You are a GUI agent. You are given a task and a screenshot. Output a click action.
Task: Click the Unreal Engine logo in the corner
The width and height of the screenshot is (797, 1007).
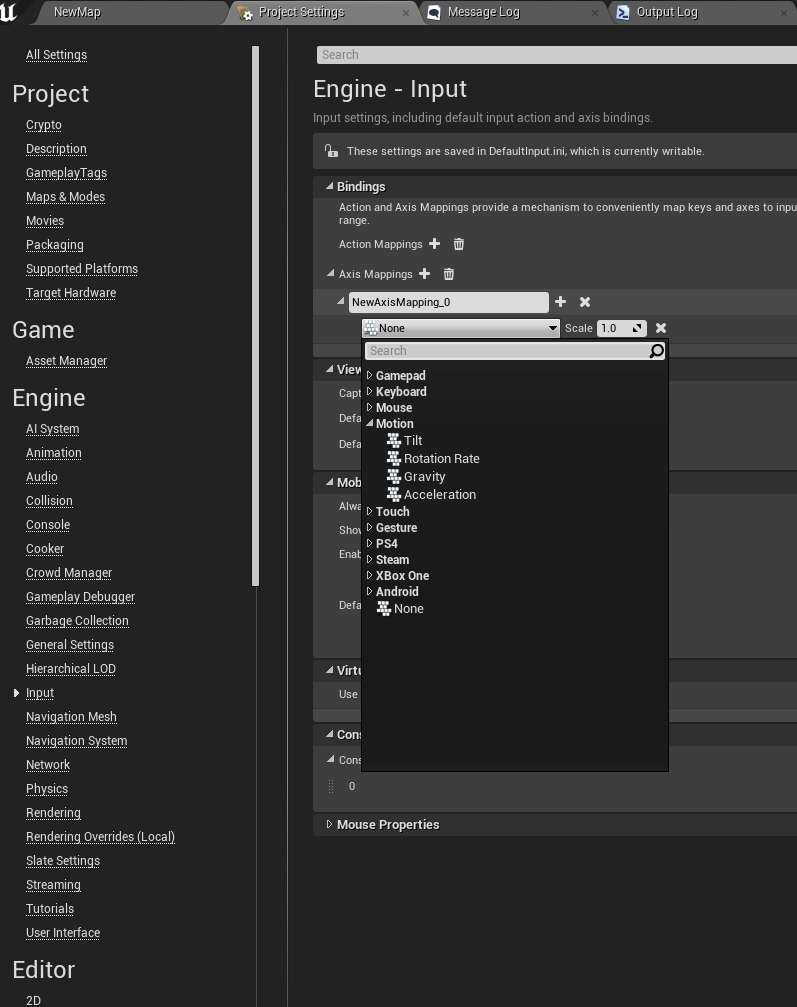tap(12, 12)
